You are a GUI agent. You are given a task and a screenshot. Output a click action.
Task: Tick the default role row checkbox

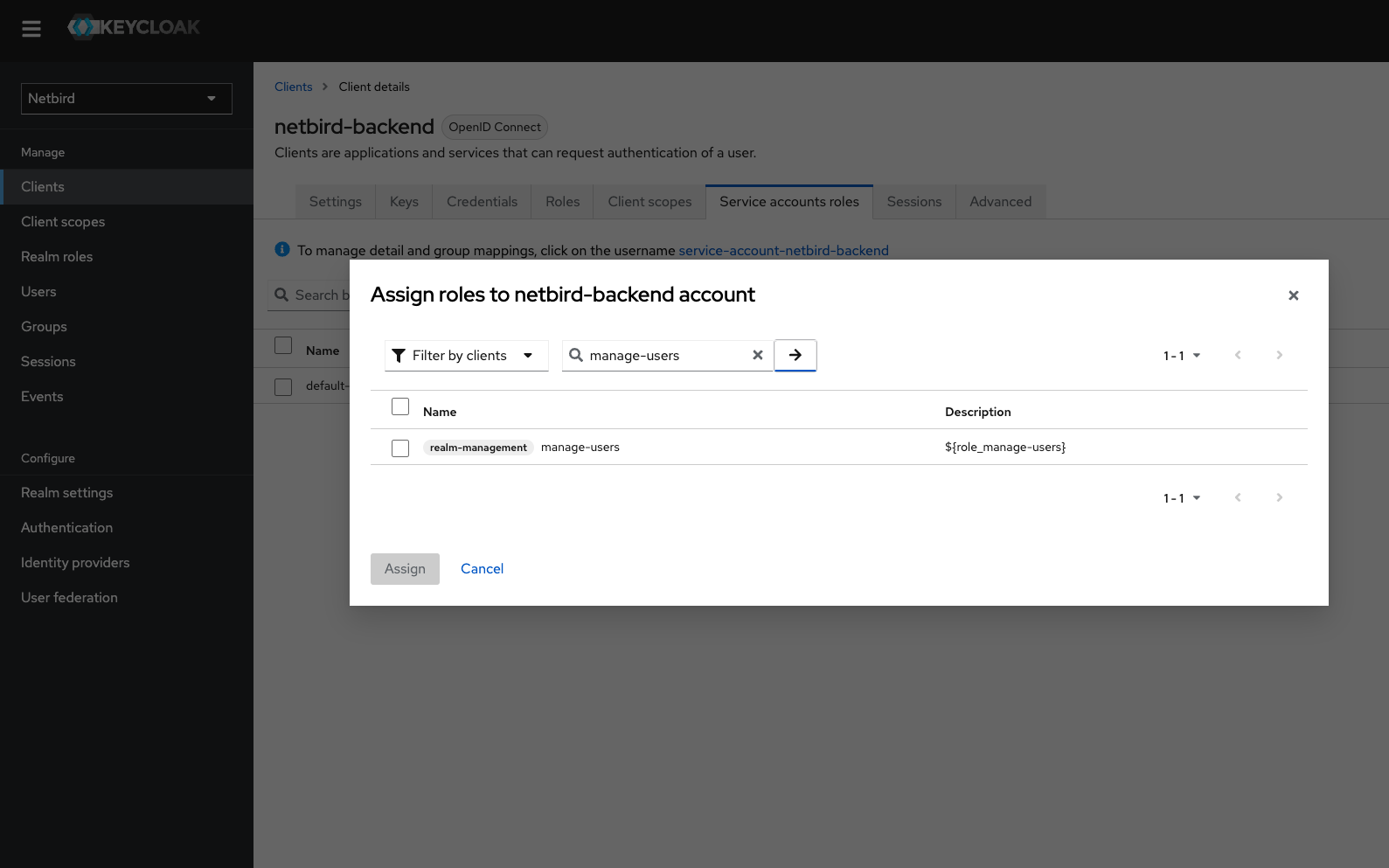pyautogui.click(x=283, y=386)
